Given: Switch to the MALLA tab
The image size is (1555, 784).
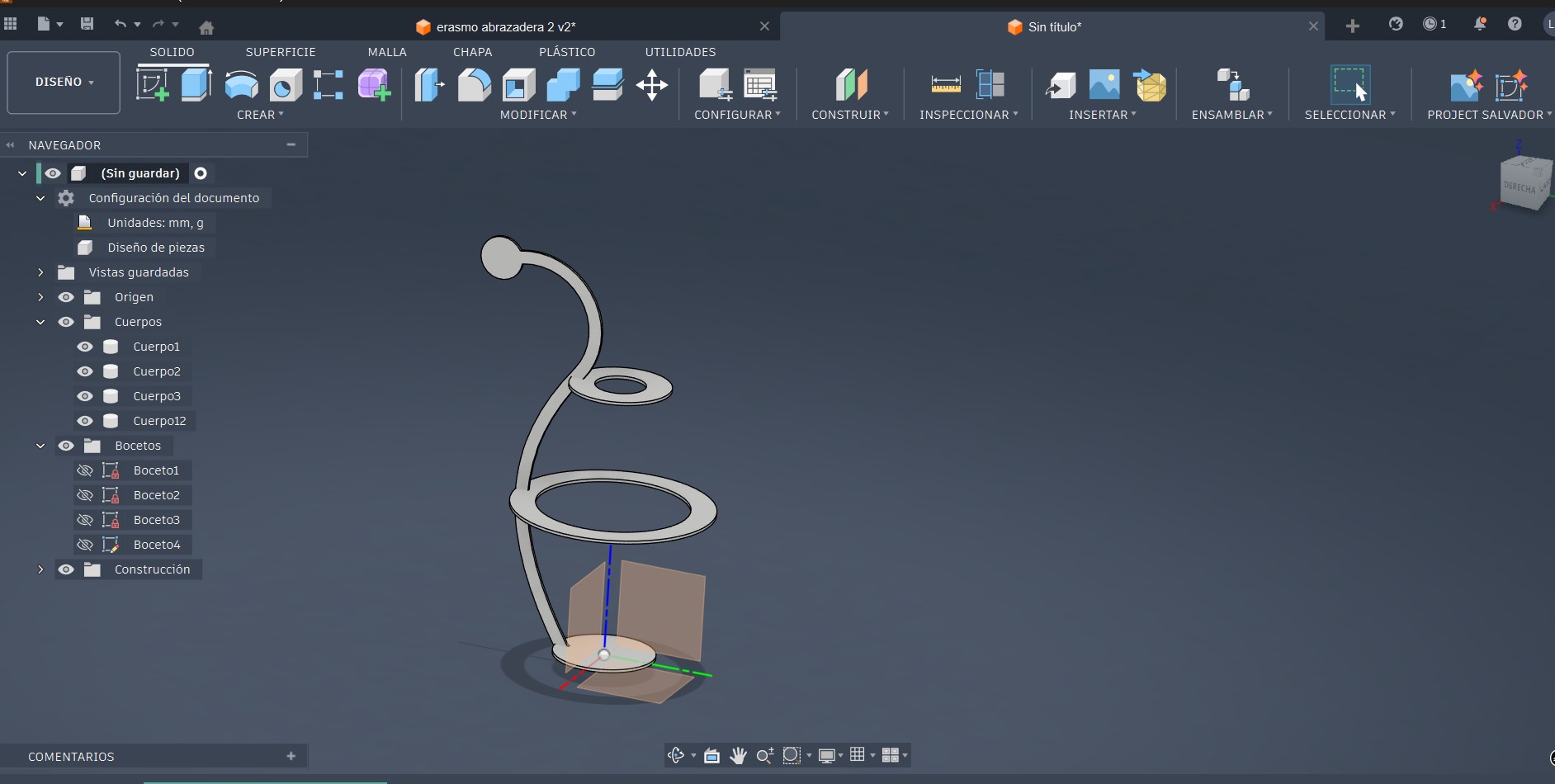Looking at the screenshot, I should pyautogui.click(x=387, y=52).
